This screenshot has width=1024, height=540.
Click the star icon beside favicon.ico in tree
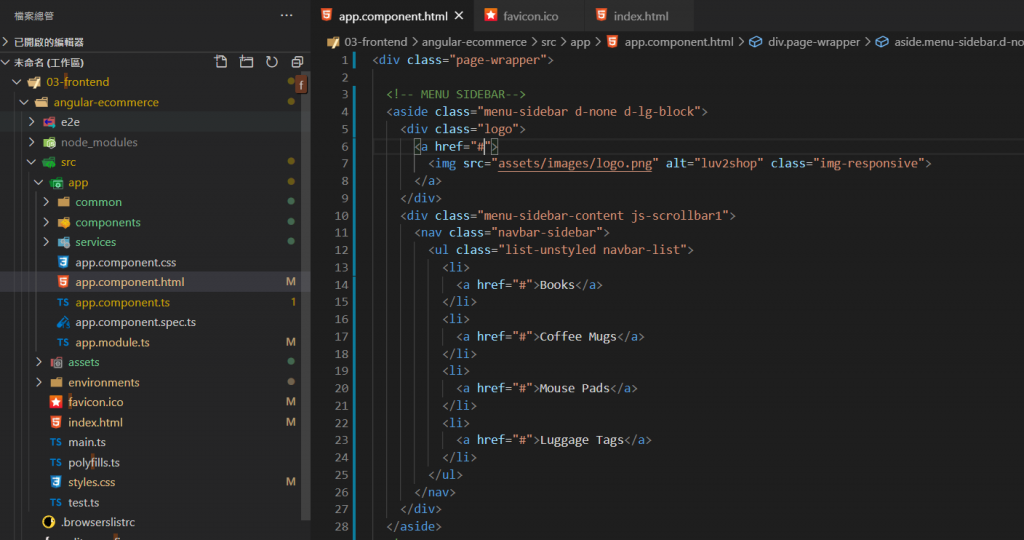tap(56, 402)
